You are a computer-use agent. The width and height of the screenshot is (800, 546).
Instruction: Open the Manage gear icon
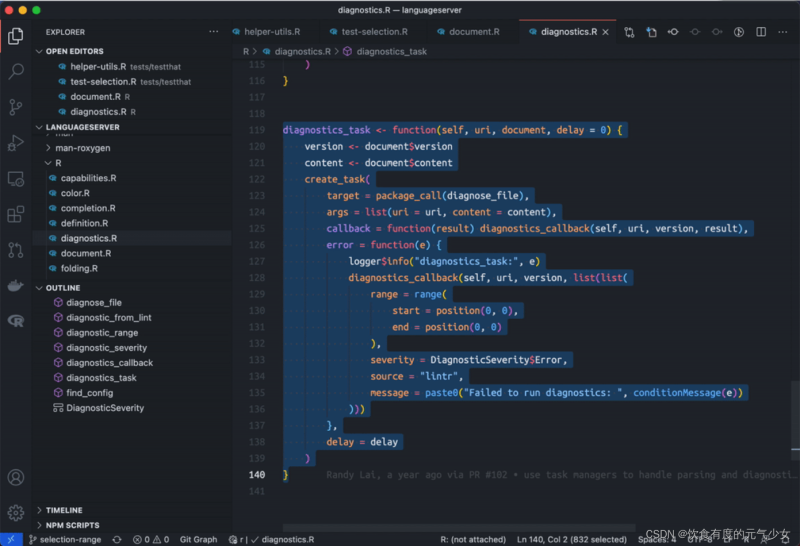16,512
